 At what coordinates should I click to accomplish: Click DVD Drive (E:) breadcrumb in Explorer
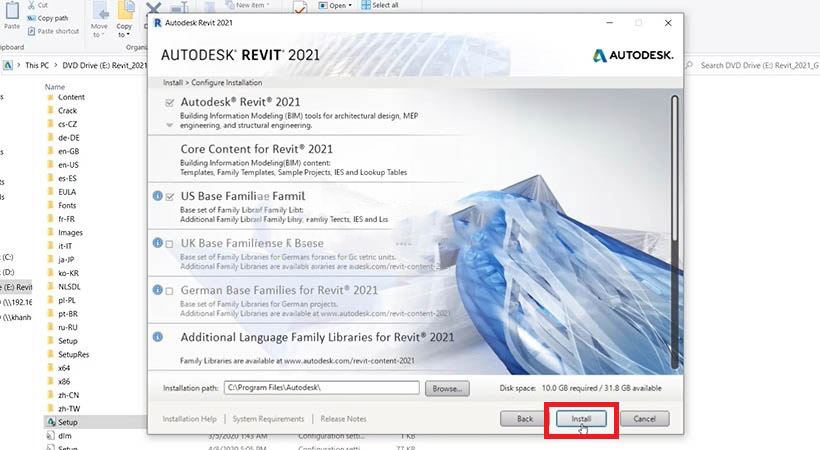pyautogui.click(x=105, y=65)
